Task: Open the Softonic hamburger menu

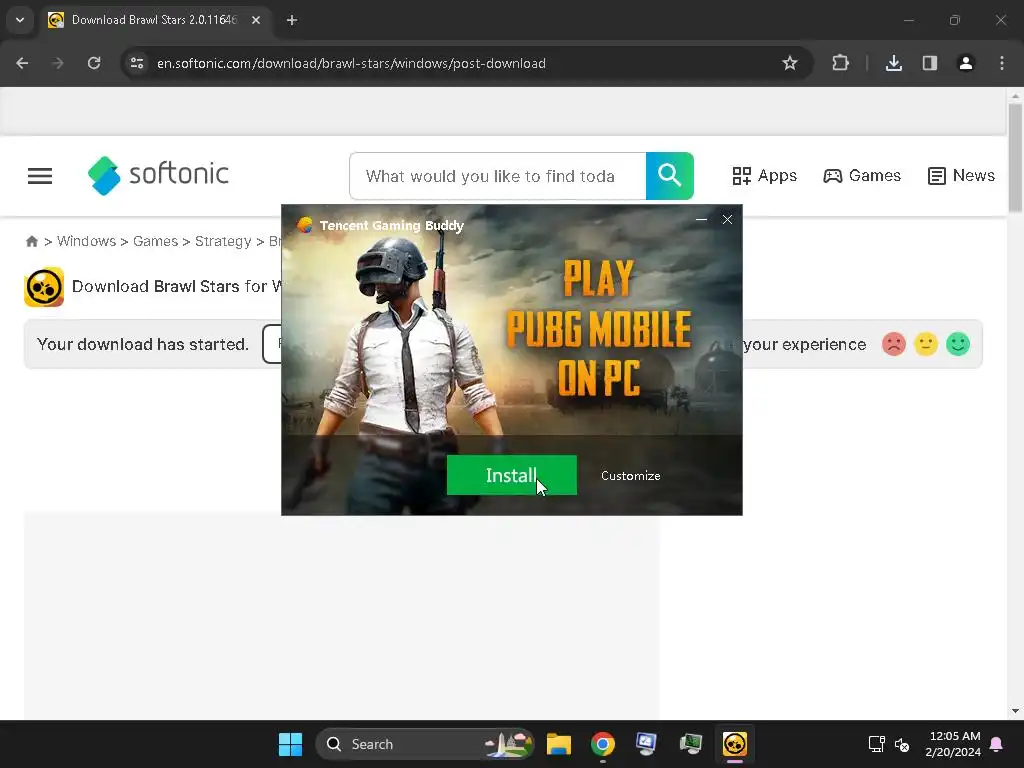Action: 40,176
